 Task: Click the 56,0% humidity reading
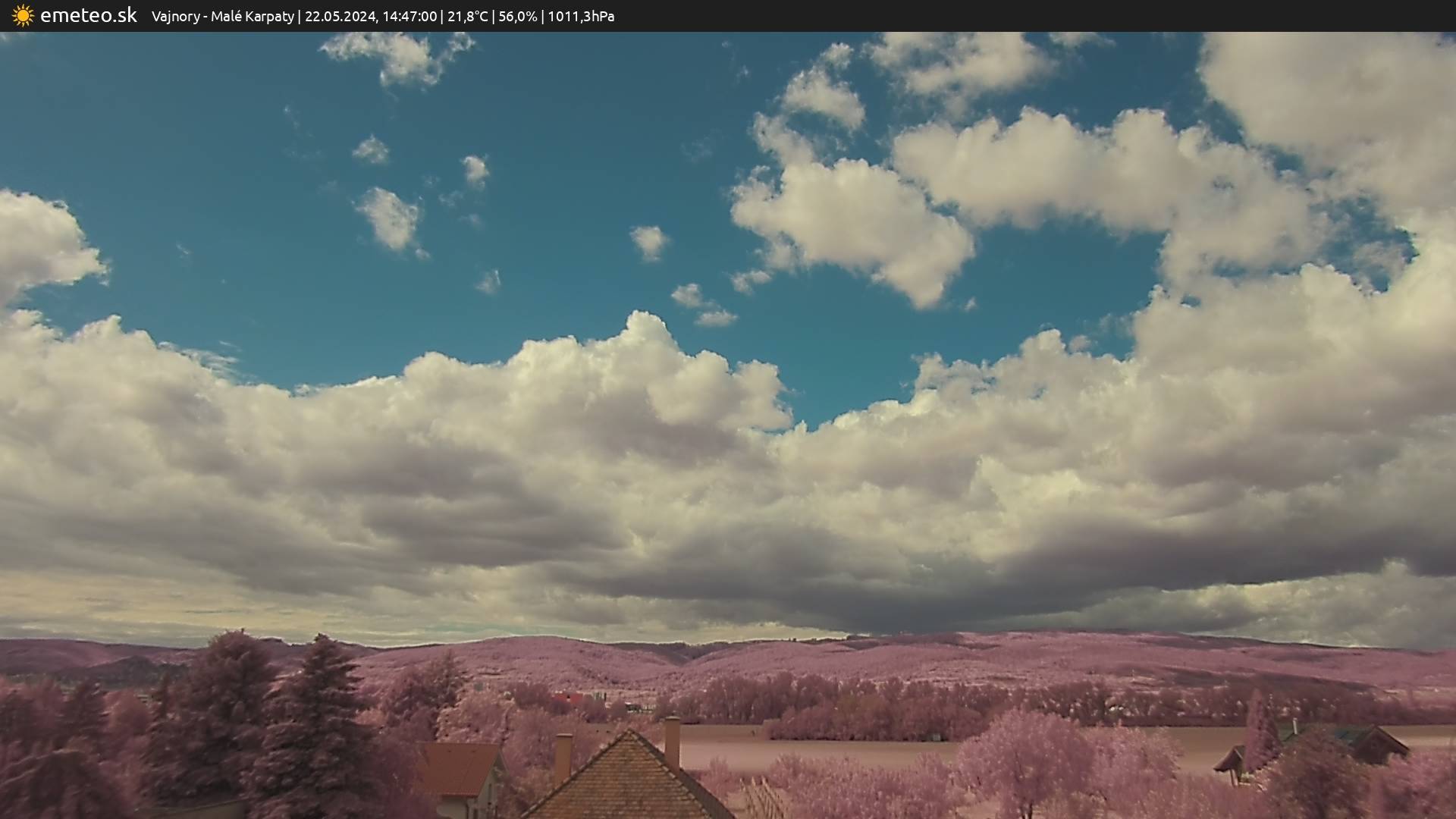pyautogui.click(x=517, y=16)
